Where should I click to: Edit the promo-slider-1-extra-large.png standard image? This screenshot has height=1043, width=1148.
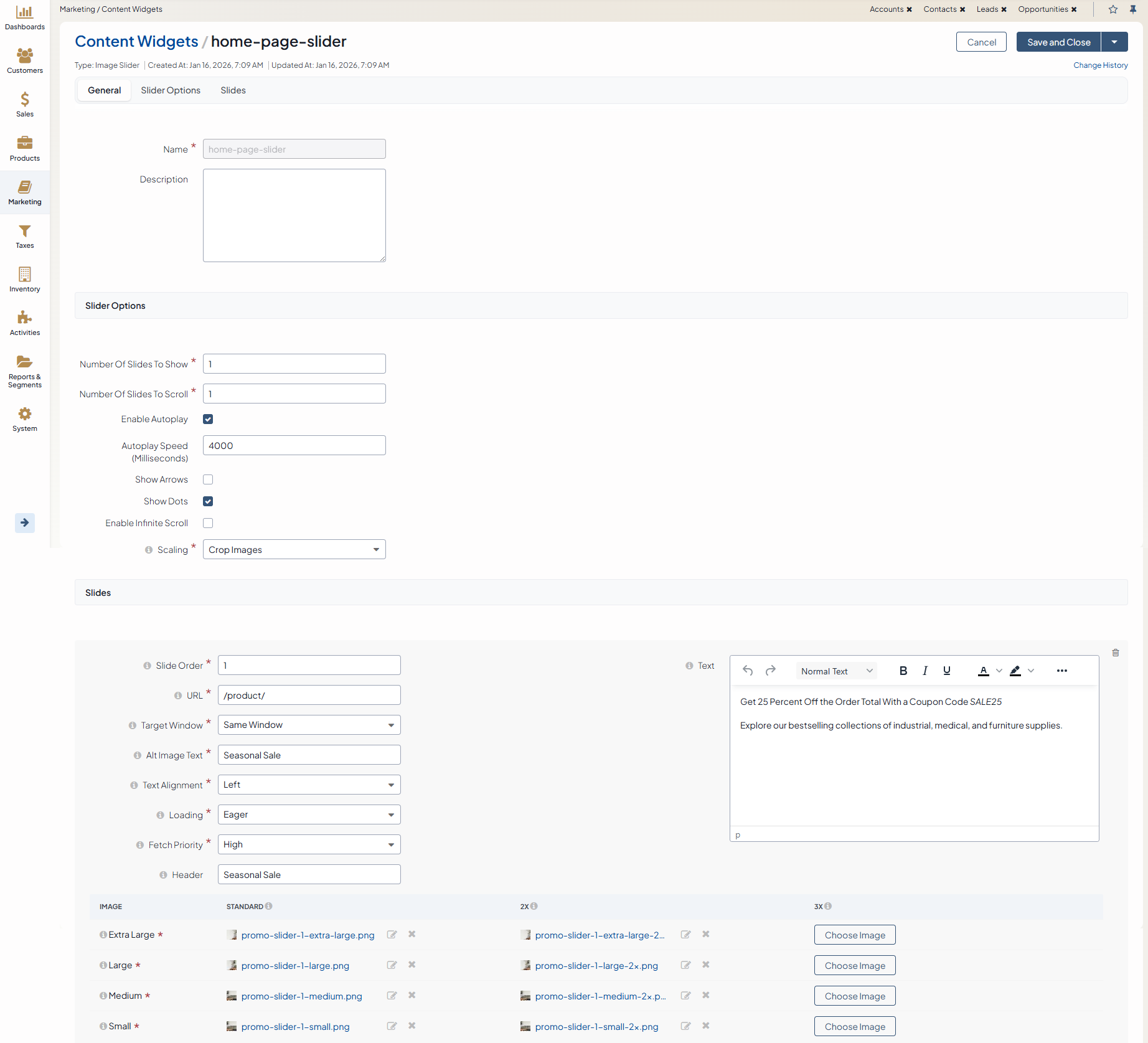tap(392, 935)
